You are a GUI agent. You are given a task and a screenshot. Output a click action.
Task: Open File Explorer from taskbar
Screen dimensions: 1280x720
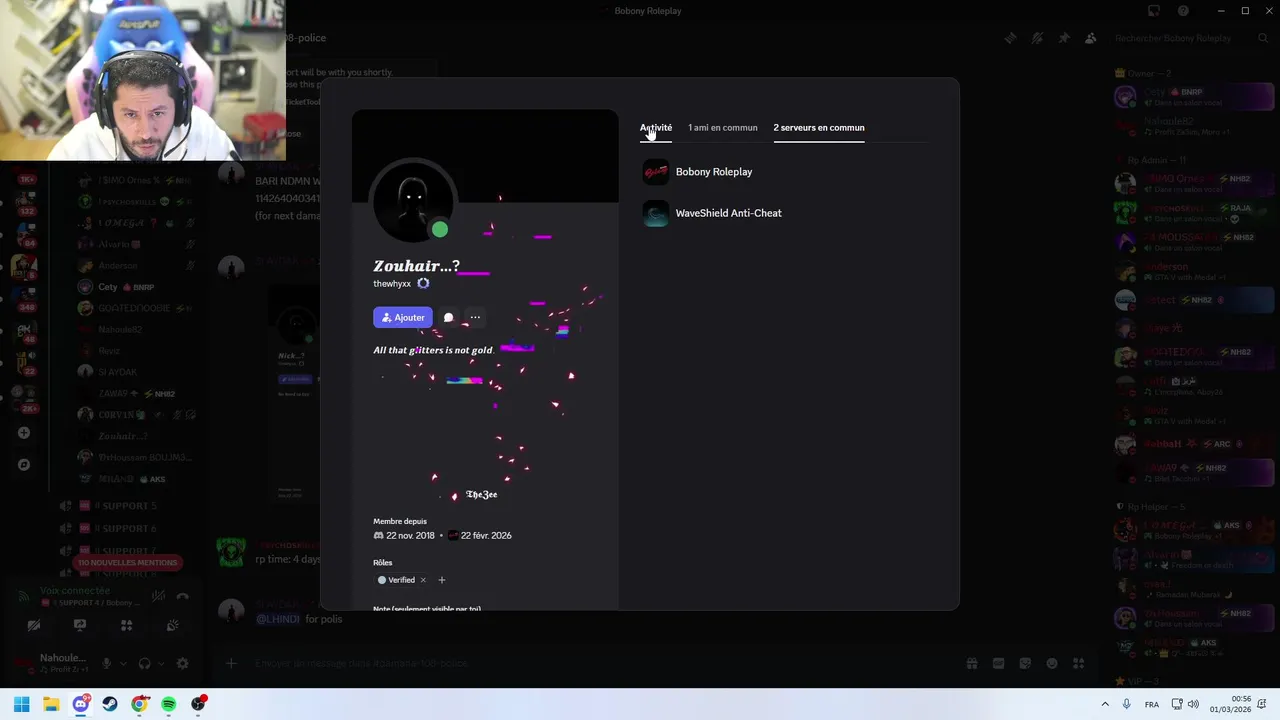tap(51, 704)
